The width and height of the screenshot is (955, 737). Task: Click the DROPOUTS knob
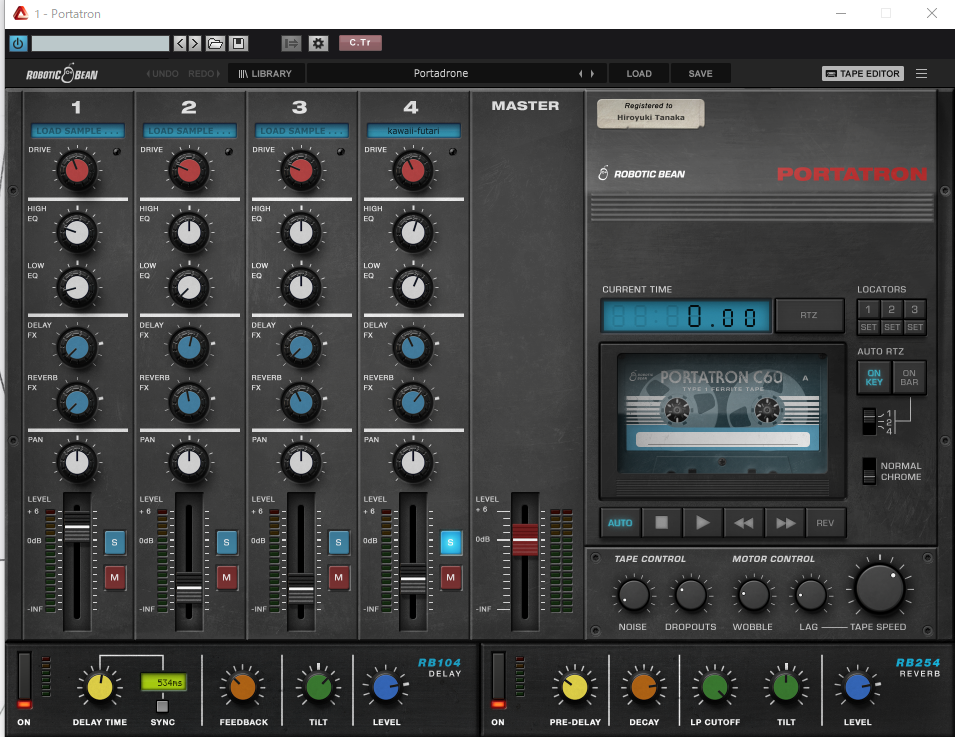(x=691, y=595)
